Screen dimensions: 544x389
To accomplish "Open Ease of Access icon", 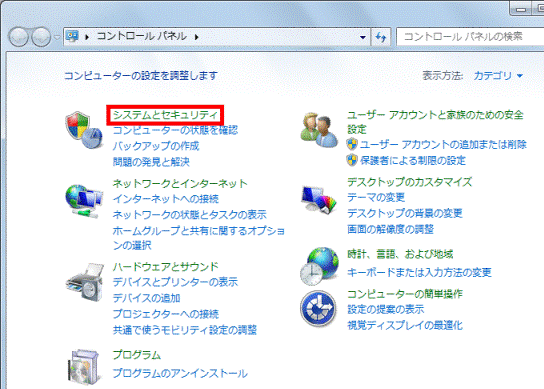I will pos(318,308).
